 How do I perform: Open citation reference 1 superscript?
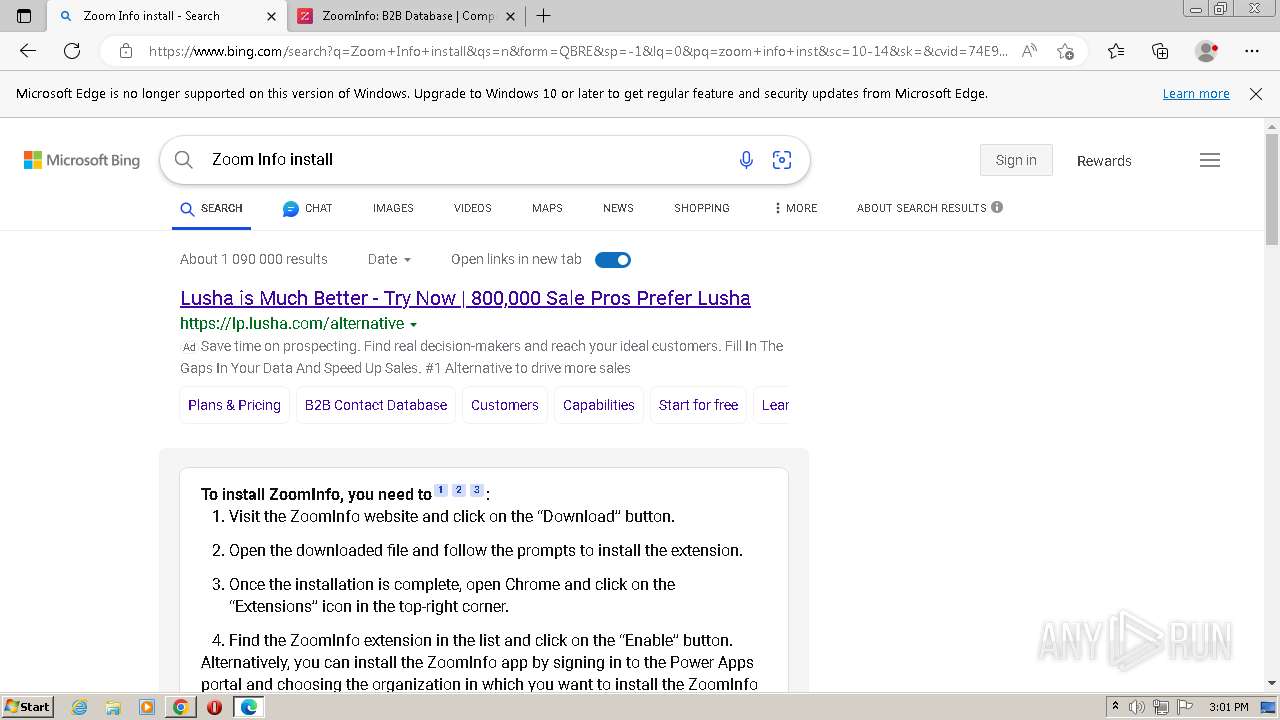tap(441, 490)
